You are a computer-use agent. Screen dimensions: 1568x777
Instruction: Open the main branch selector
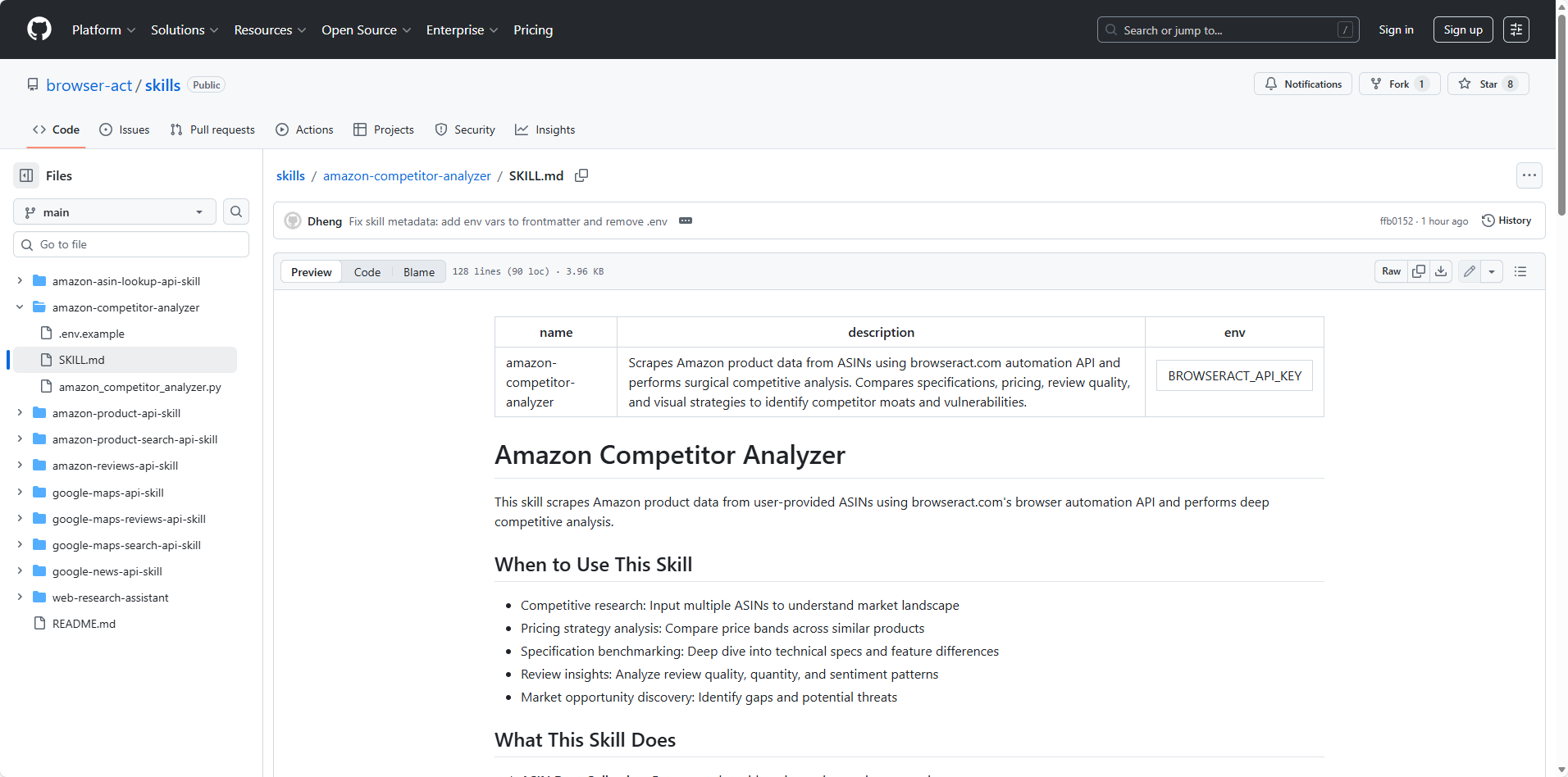tap(113, 211)
